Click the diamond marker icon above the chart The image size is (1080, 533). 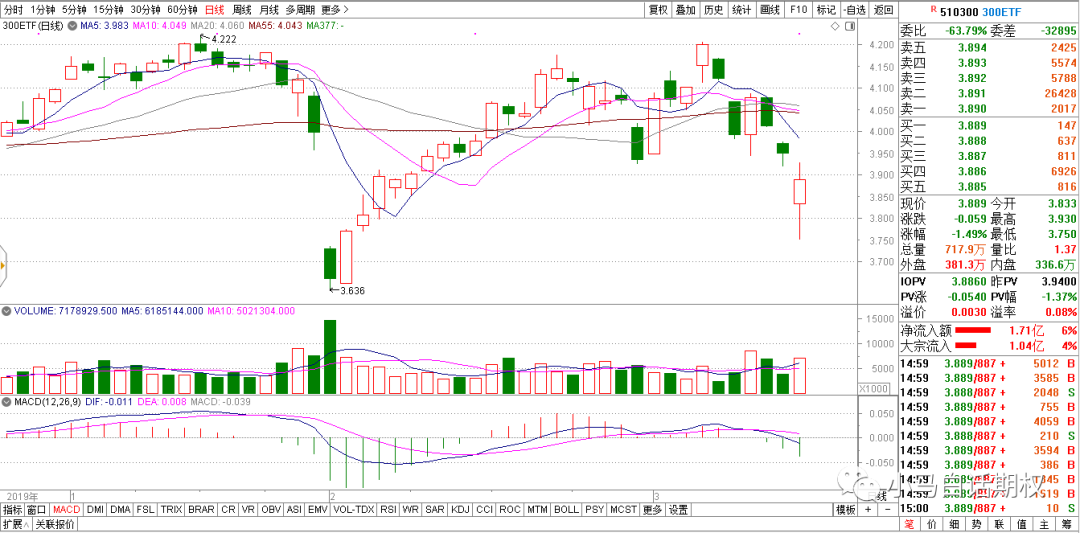click(835, 26)
